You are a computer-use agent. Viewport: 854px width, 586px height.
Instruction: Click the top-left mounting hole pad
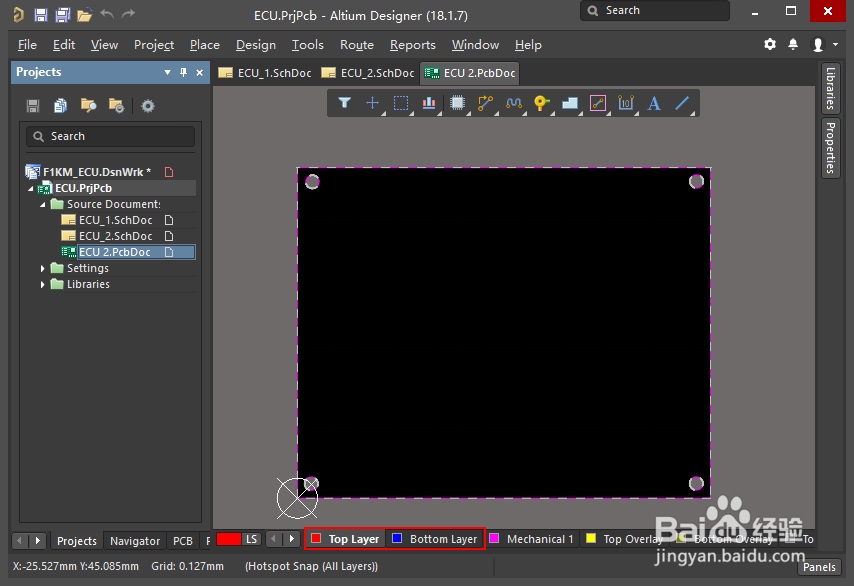(x=312, y=181)
